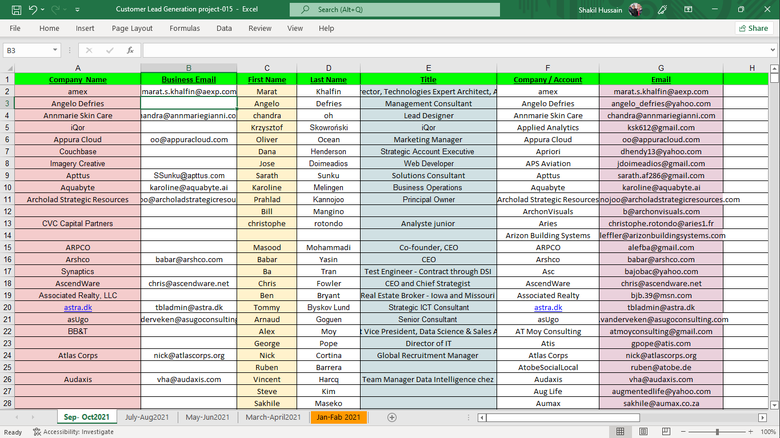Click vertical scrollbar down arrow
This screenshot has width=780, height=438.
774,405
